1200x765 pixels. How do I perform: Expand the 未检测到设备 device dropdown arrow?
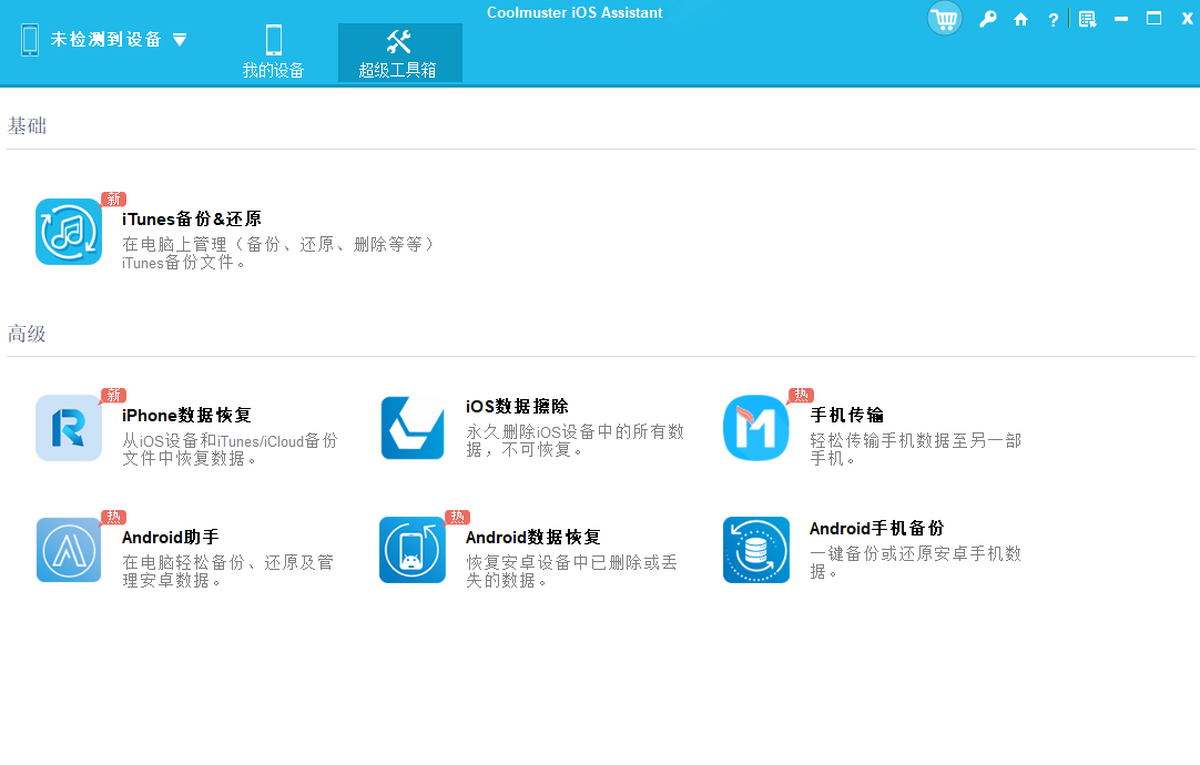(180, 40)
